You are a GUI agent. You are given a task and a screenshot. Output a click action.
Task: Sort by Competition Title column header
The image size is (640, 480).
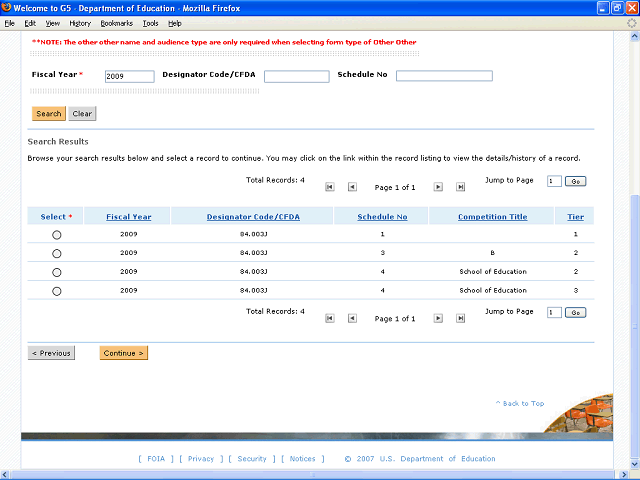coord(493,217)
